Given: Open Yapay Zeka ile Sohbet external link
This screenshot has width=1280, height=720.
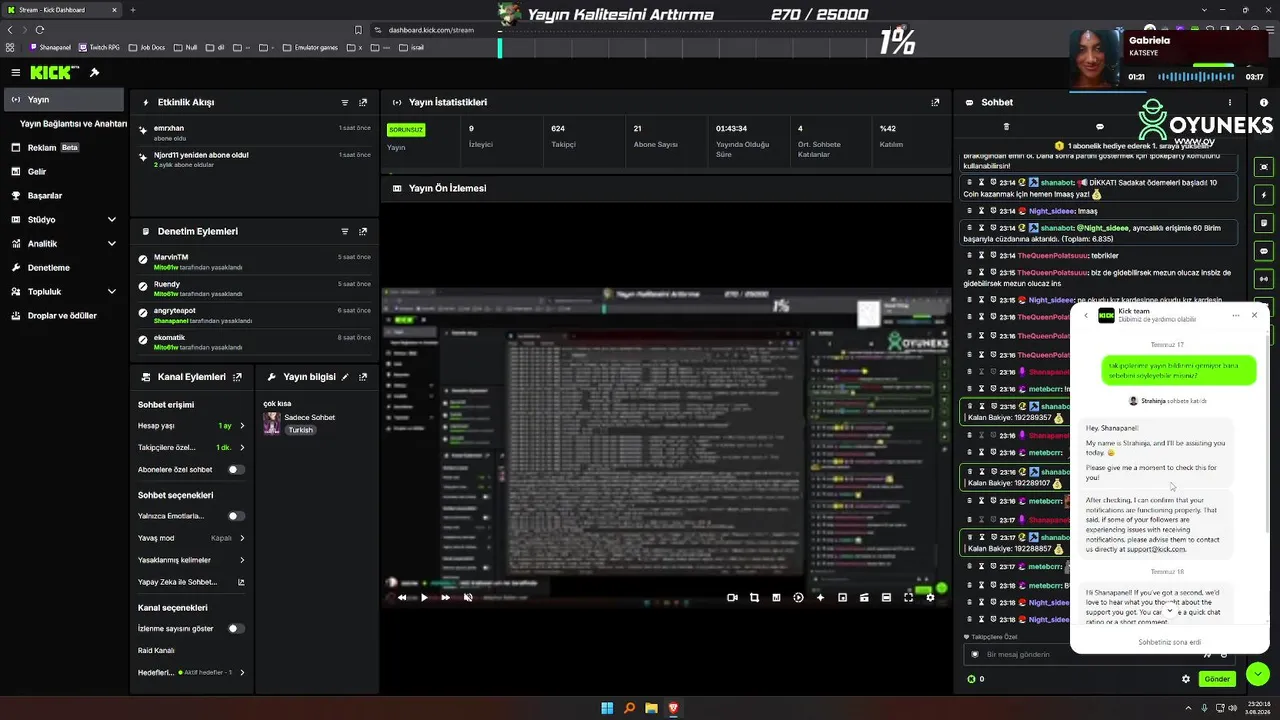Looking at the screenshot, I should [241, 582].
